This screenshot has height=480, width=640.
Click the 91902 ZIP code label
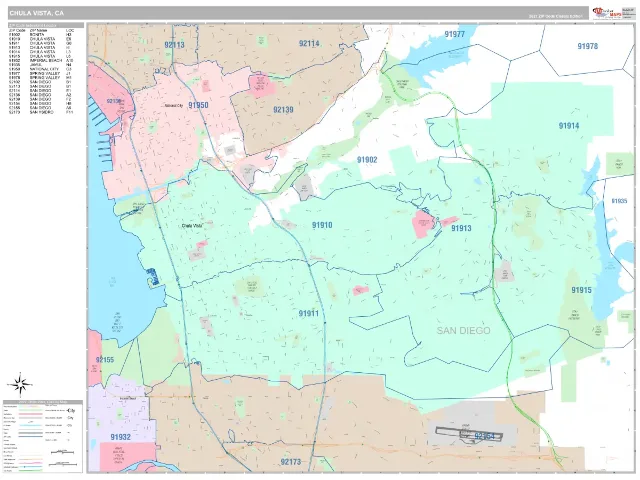[367, 160]
